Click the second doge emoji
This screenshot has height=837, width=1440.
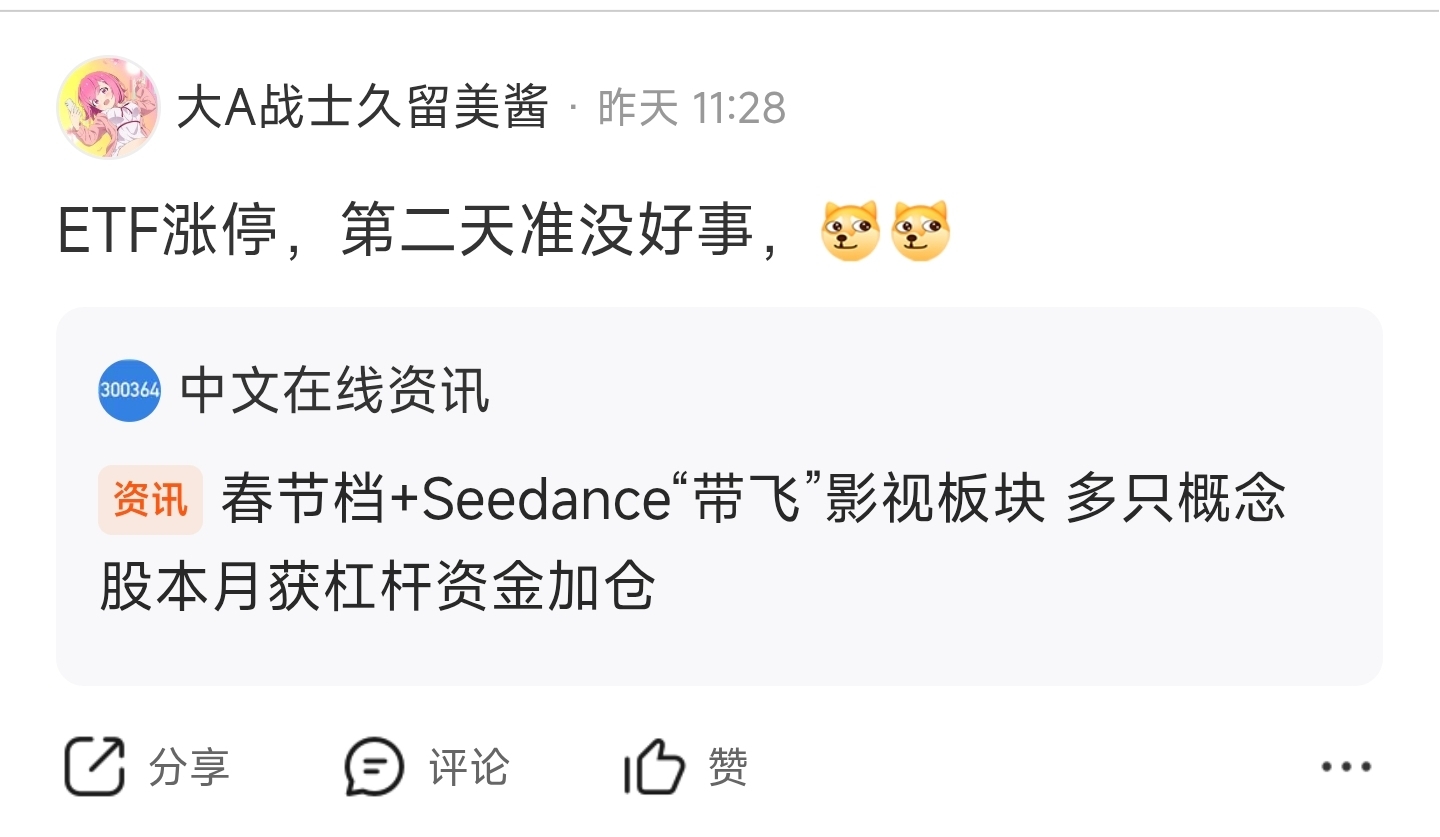click(x=920, y=231)
